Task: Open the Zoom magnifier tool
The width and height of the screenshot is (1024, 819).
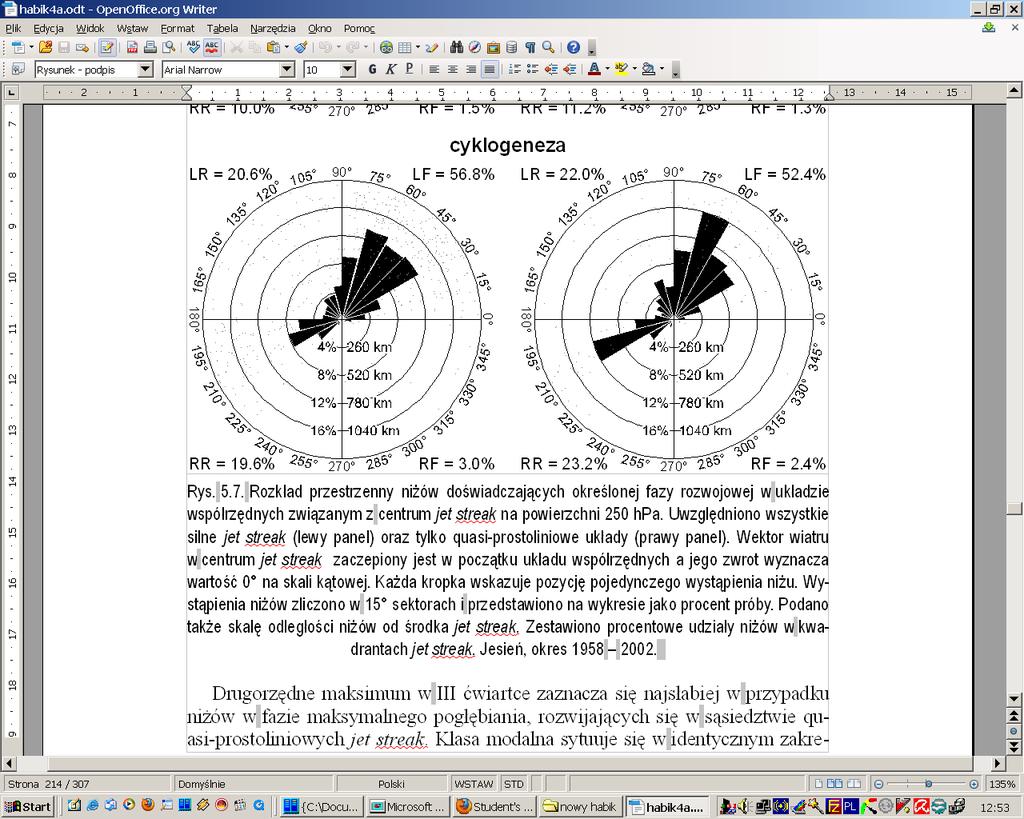Action: pos(548,47)
